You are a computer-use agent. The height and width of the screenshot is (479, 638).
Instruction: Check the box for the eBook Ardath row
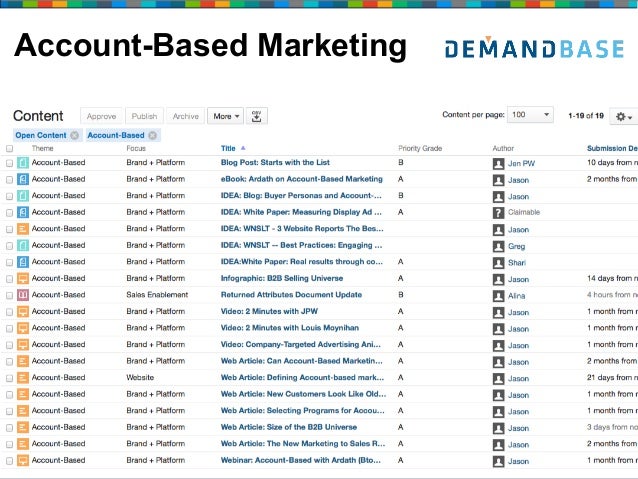coord(9,179)
